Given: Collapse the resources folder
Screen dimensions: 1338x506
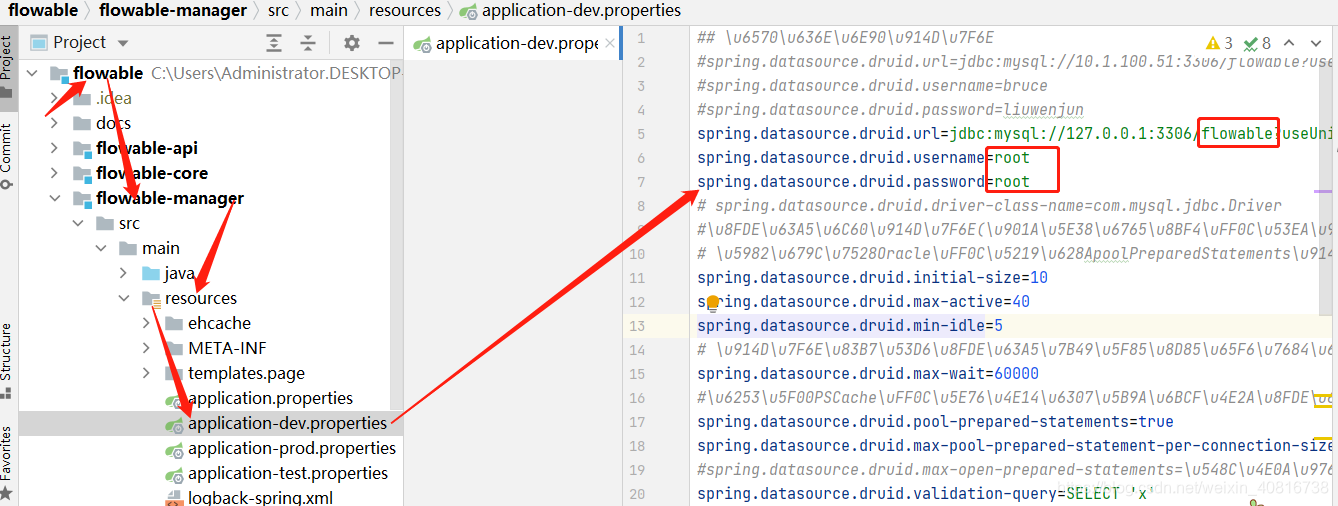Looking at the screenshot, I should pyautogui.click(x=124, y=298).
